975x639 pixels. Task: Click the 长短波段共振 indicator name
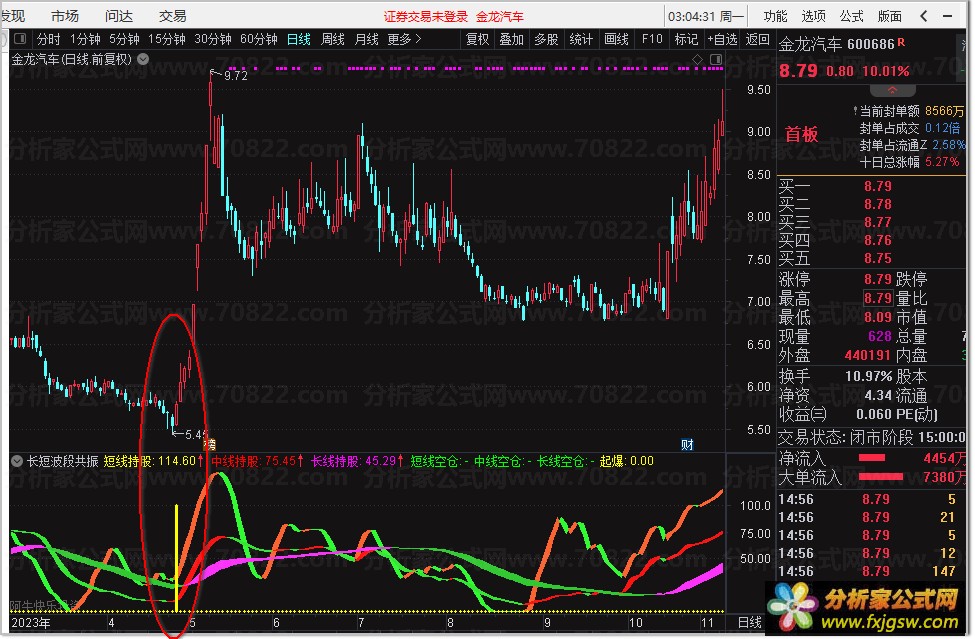[x=62, y=461]
